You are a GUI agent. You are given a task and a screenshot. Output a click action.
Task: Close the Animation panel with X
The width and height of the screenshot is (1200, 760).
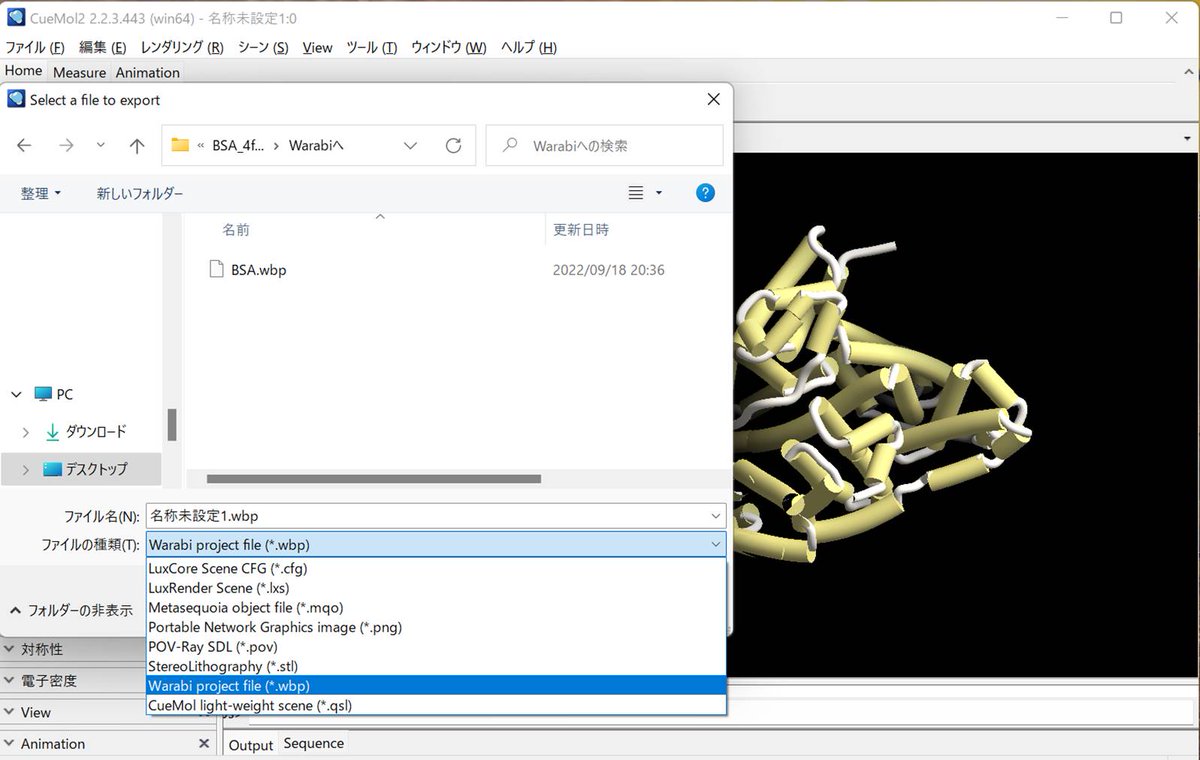204,744
